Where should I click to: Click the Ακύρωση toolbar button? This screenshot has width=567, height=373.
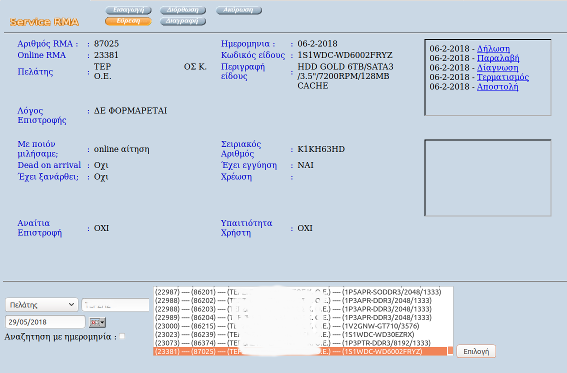tap(239, 10)
